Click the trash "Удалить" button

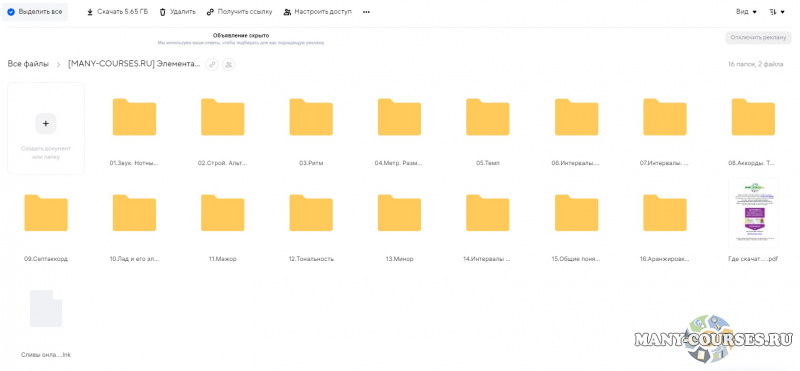click(x=178, y=12)
